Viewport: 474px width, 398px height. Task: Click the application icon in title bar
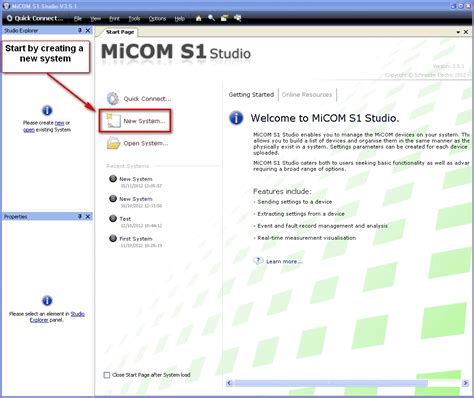click(6, 6)
